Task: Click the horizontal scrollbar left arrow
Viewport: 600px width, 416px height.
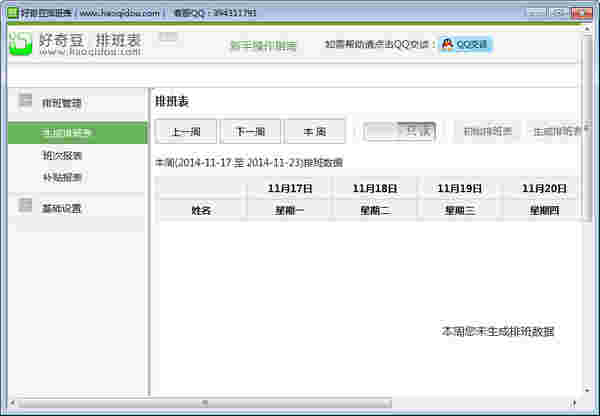Action: pyautogui.click(x=12, y=403)
